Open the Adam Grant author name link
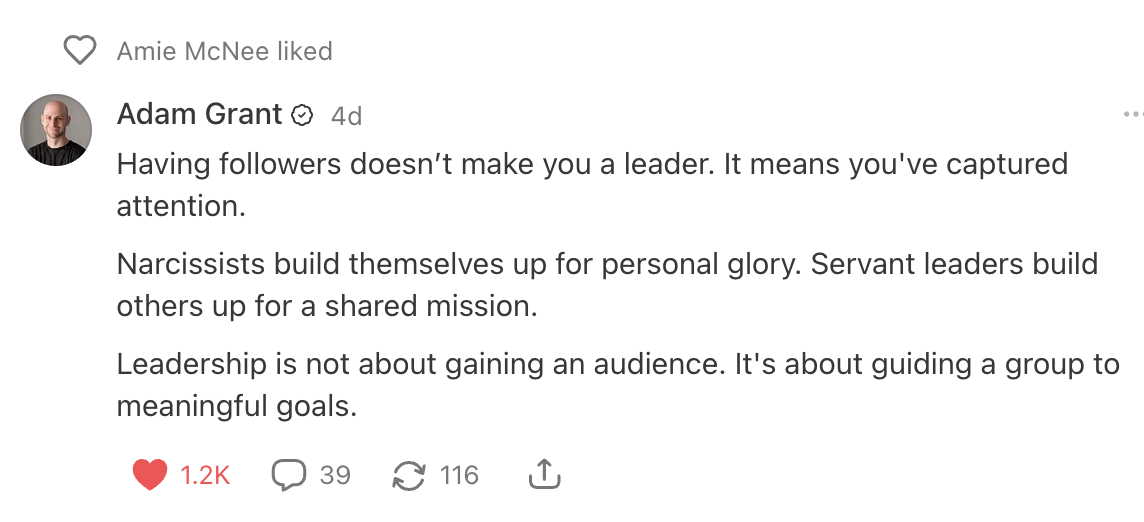The height and width of the screenshot is (522, 1144). [199, 115]
